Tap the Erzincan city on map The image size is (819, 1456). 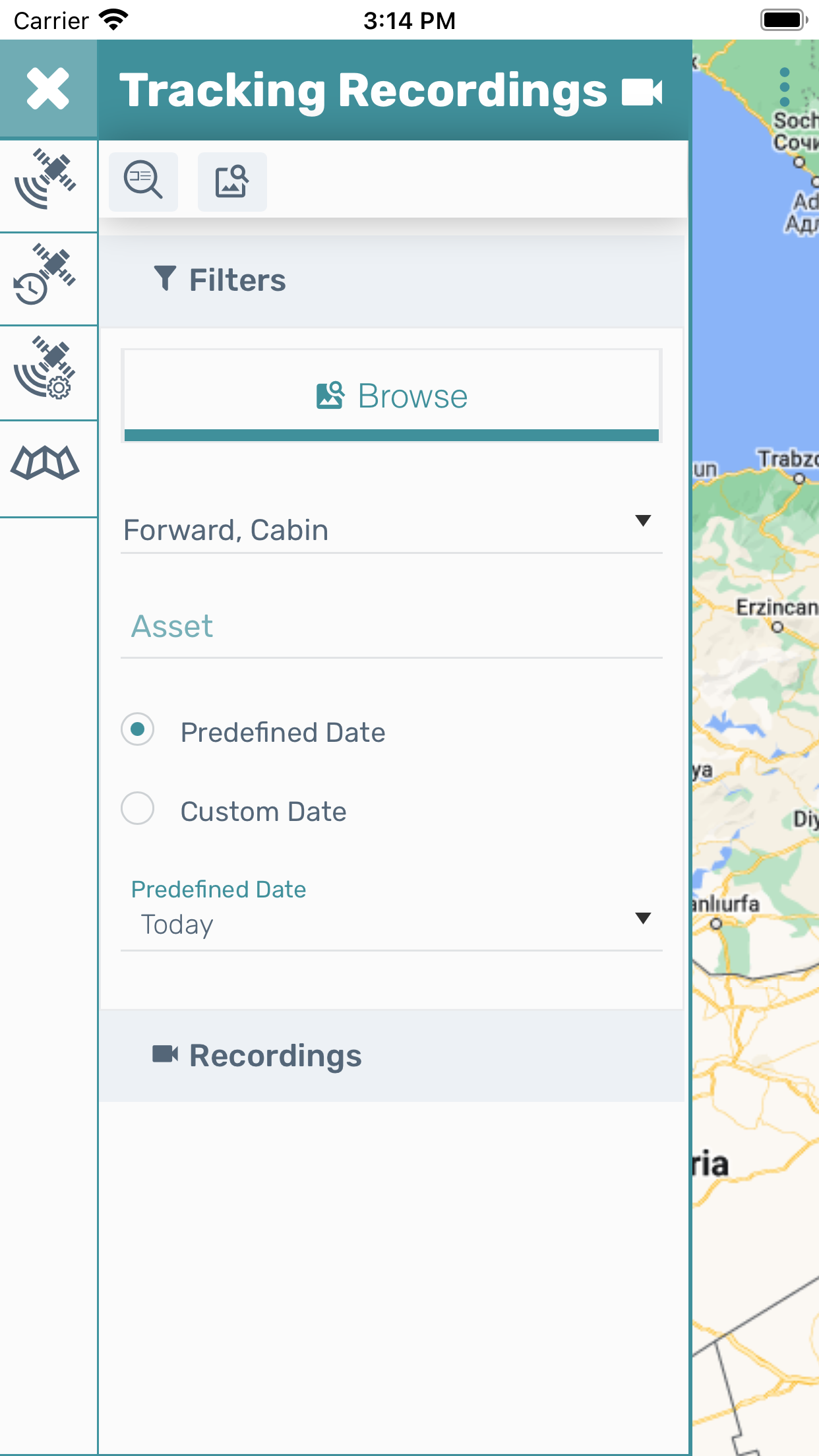[776, 608]
